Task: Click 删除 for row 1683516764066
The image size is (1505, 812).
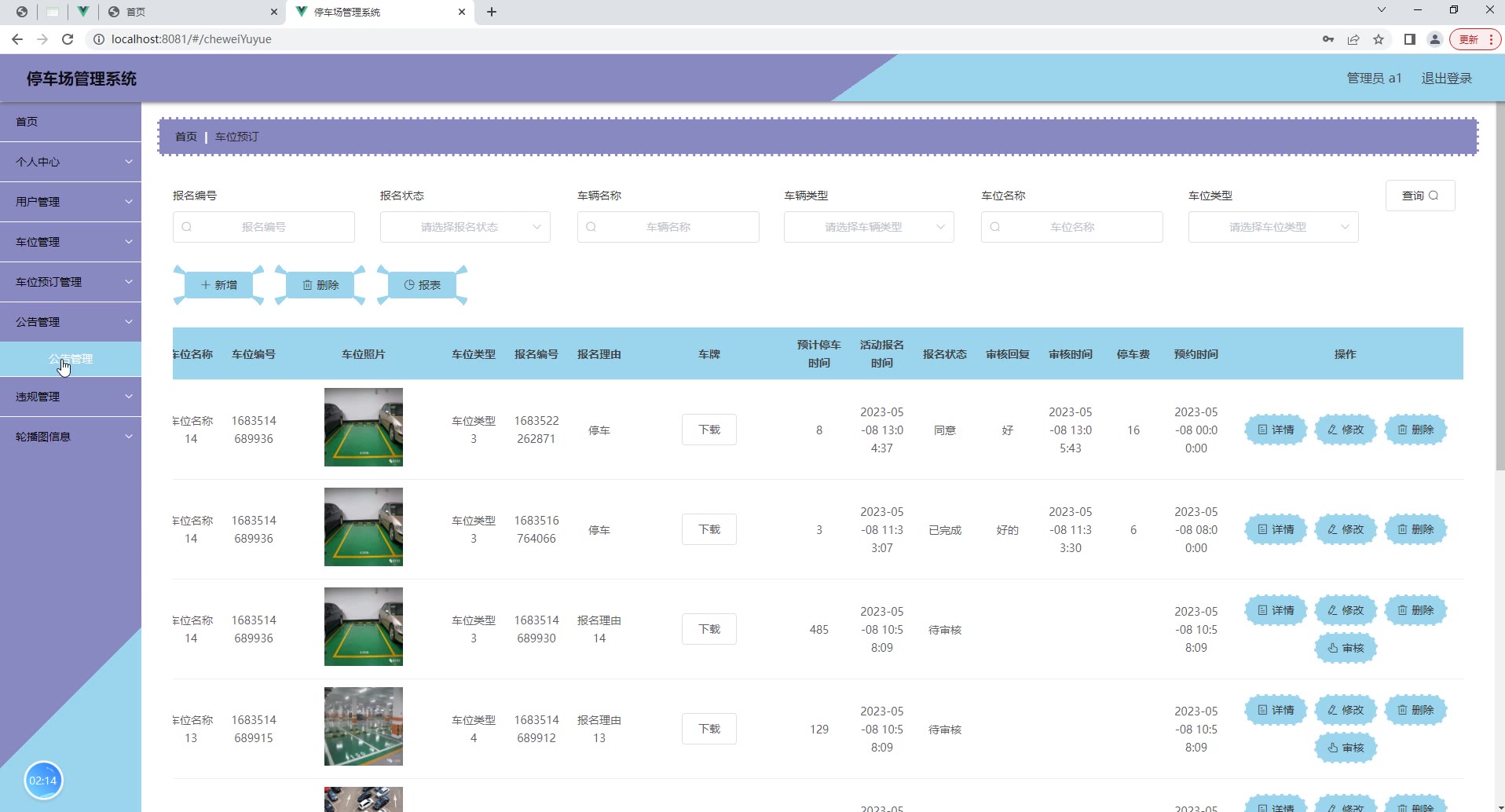Action: [x=1415, y=529]
